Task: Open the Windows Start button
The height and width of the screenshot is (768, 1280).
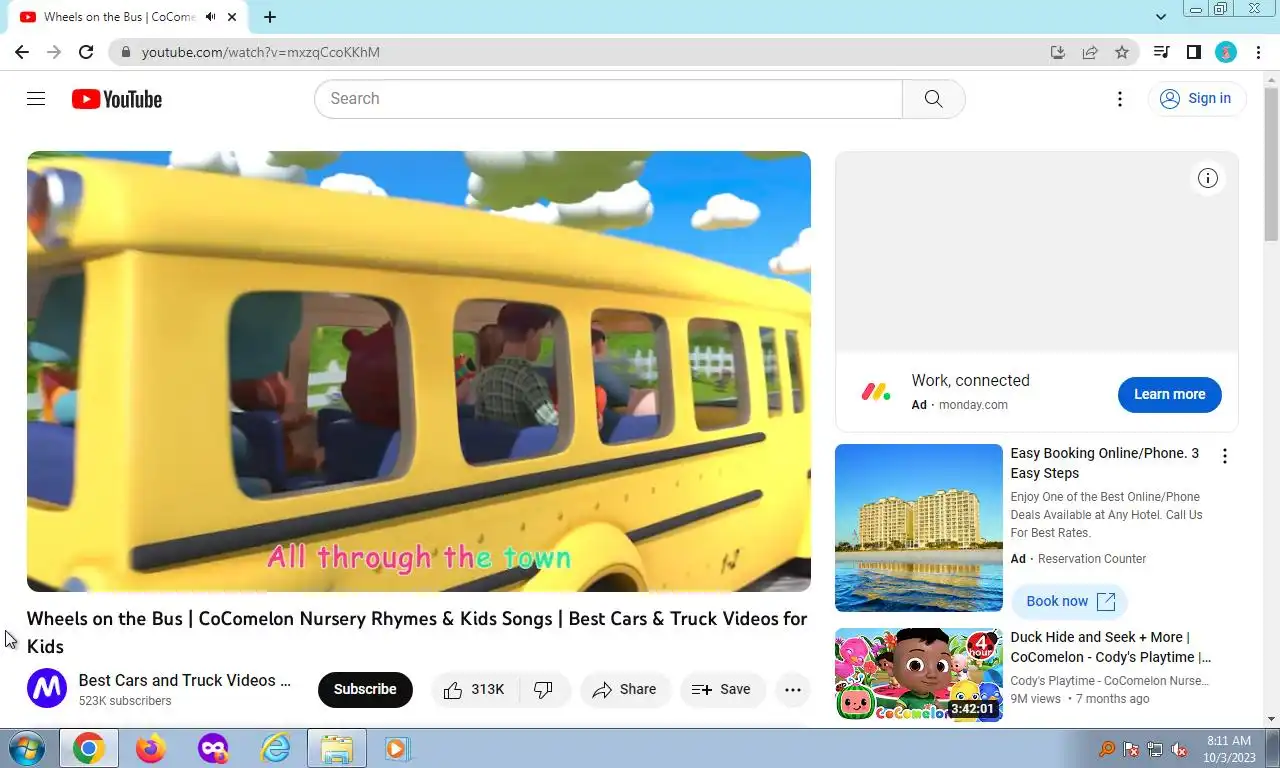Action: (x=27, y=748)
